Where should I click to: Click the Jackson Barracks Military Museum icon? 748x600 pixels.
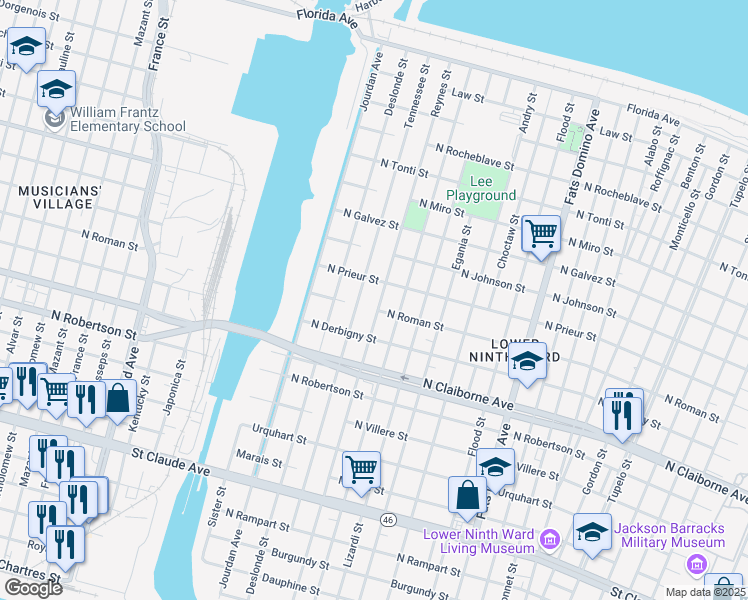[x=696, y=565]
